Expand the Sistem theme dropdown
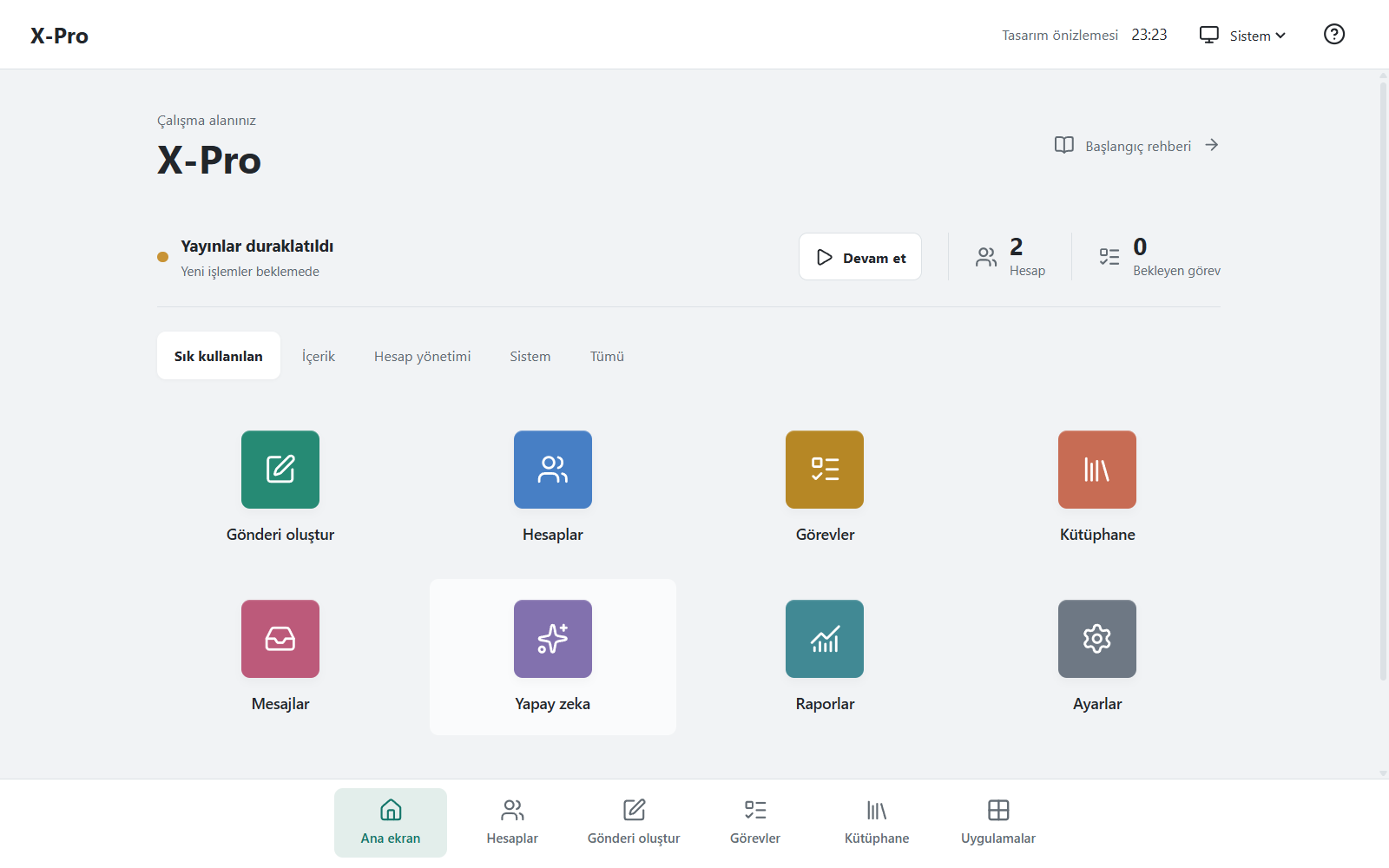Image resolution: width=1389 pixels, height=868 pixels. click(1242, 36)
